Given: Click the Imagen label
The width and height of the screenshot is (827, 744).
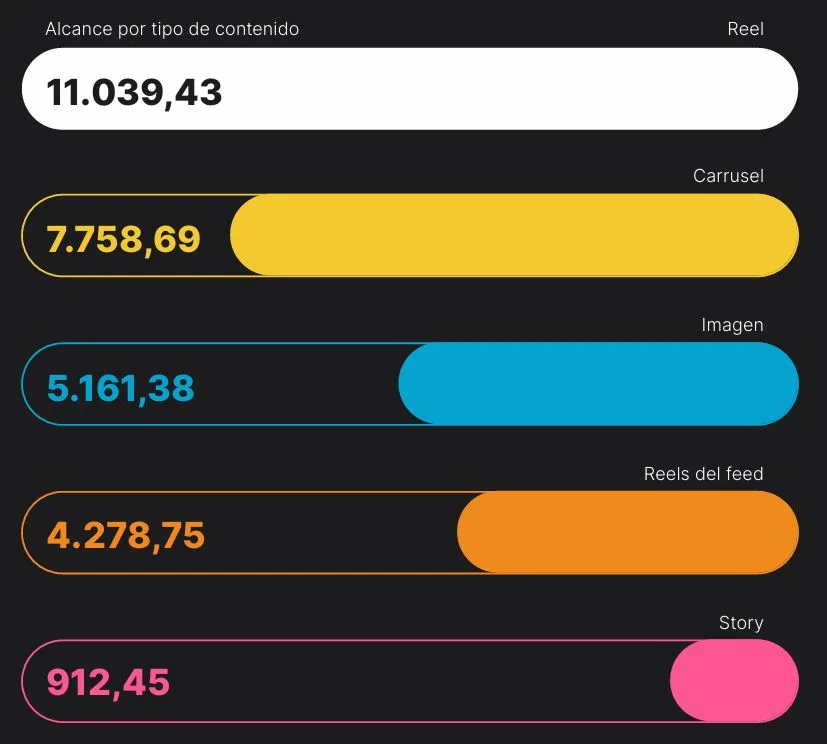Looking at the screenshot, I should pos(733,325).
